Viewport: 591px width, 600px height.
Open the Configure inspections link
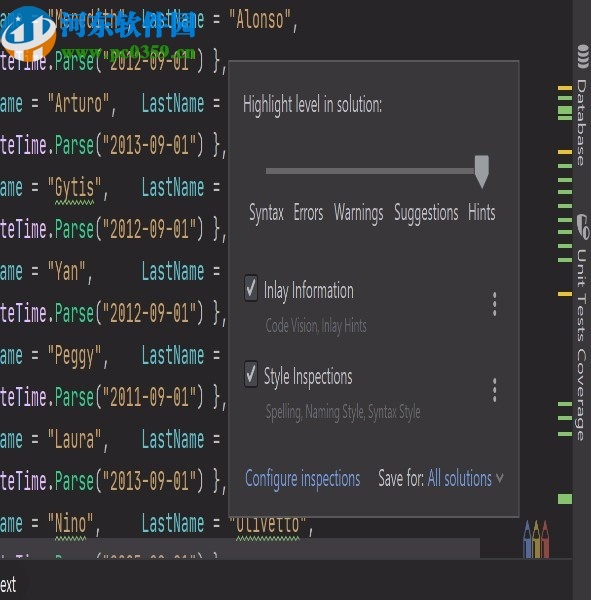302,479
